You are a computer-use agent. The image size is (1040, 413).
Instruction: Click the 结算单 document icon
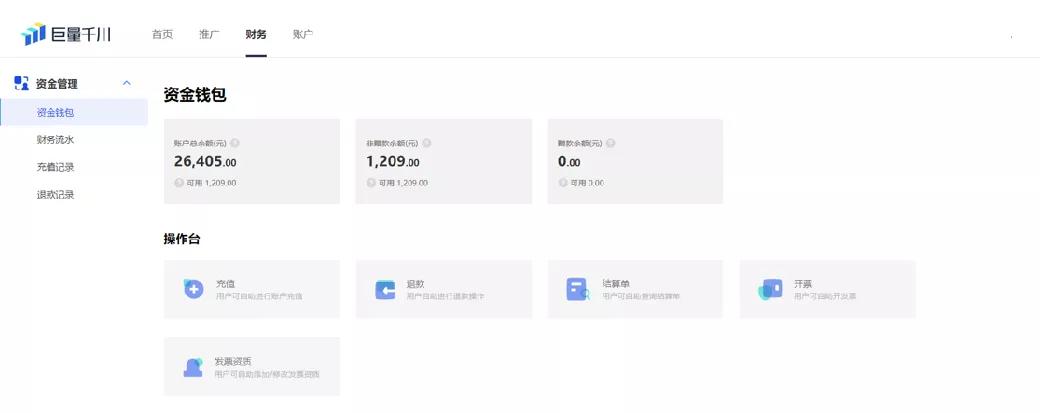pos(577,290)
